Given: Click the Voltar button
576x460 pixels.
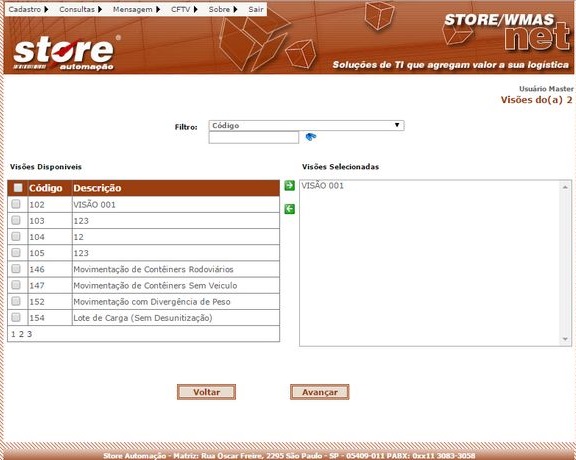Looking at the screenshot, I should coord(206,392).
